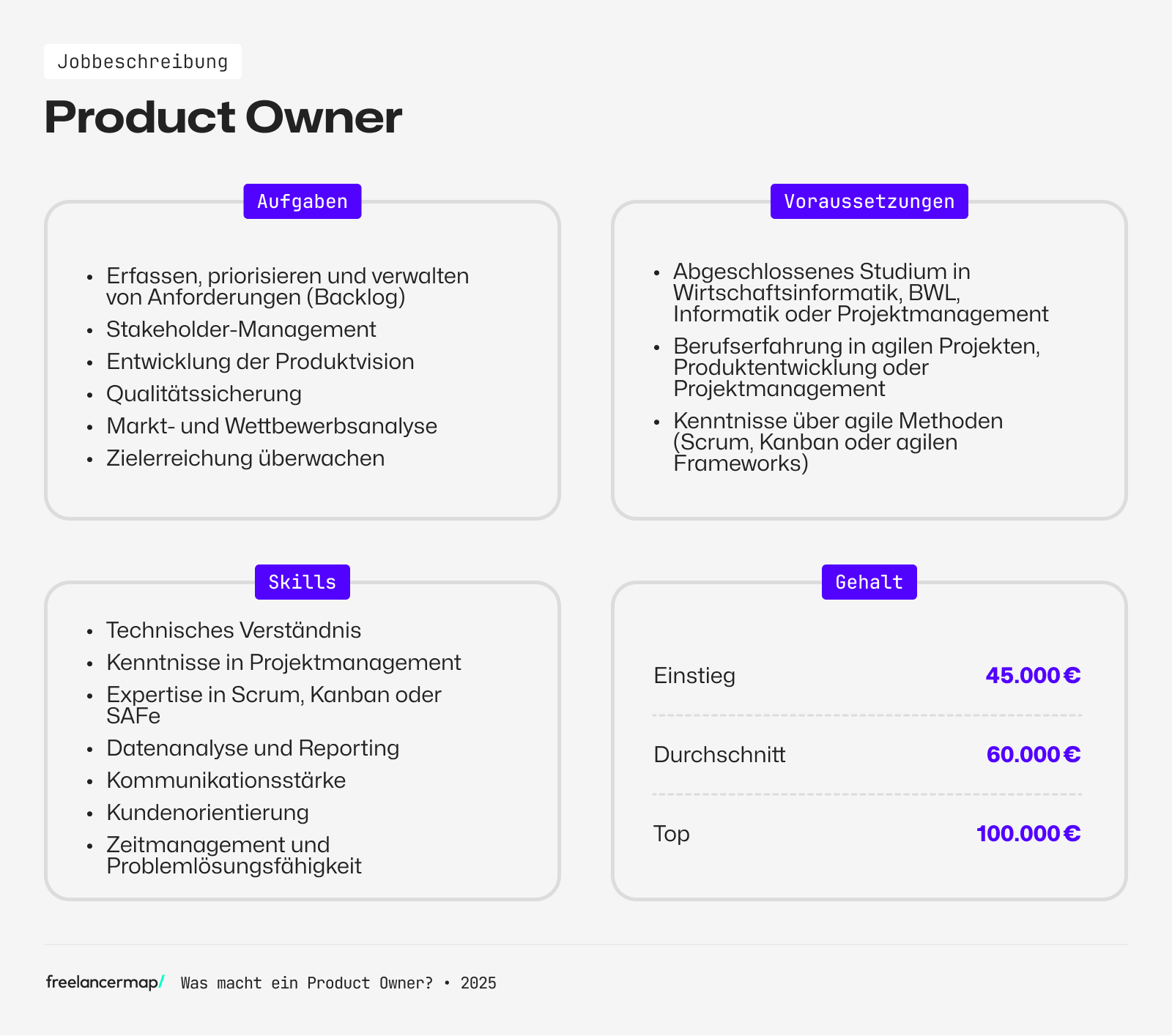Switch to the Voraussetzungen section

(x=869, y=201)
